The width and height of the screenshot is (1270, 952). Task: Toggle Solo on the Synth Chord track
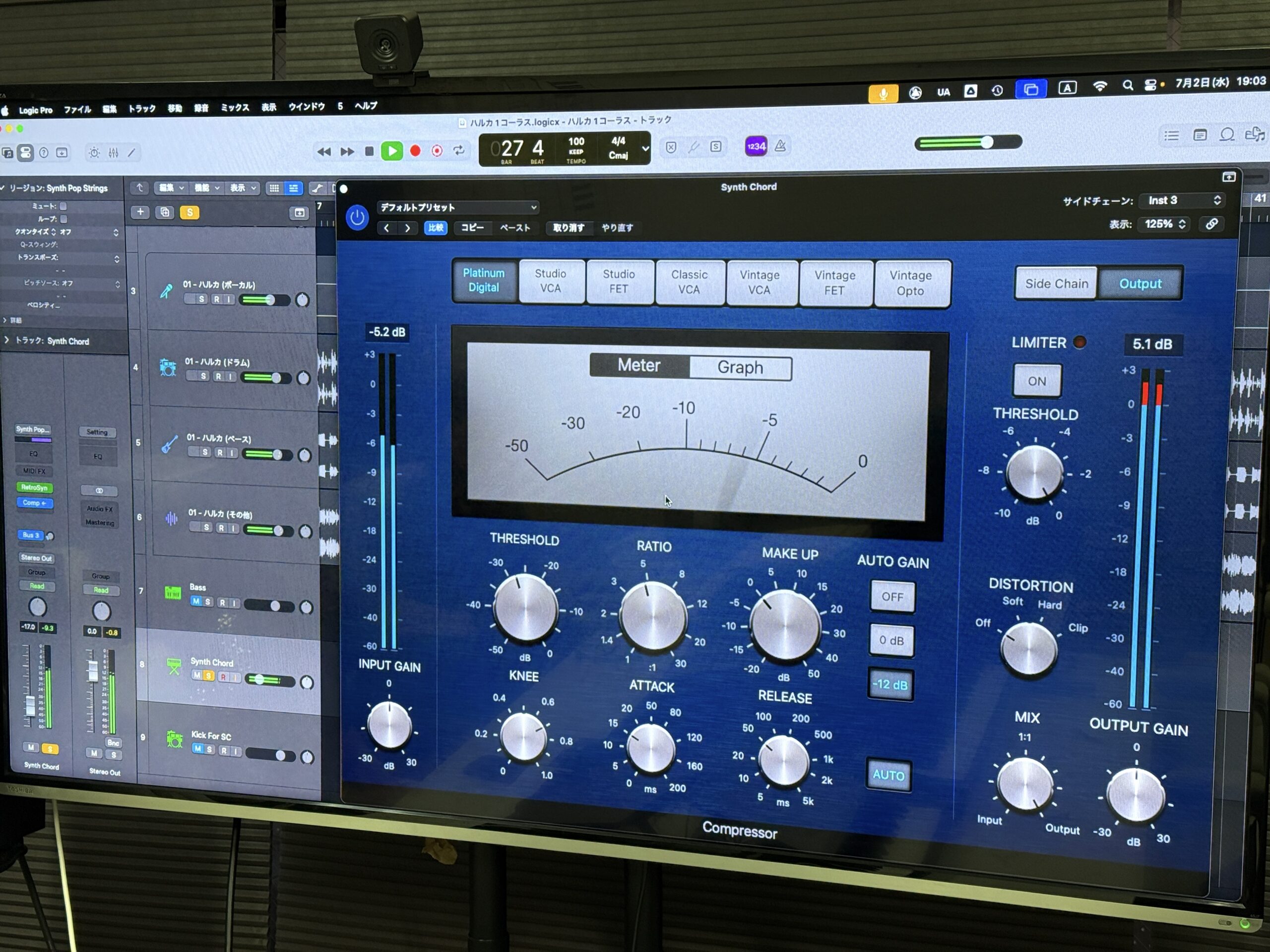[209, 676]
